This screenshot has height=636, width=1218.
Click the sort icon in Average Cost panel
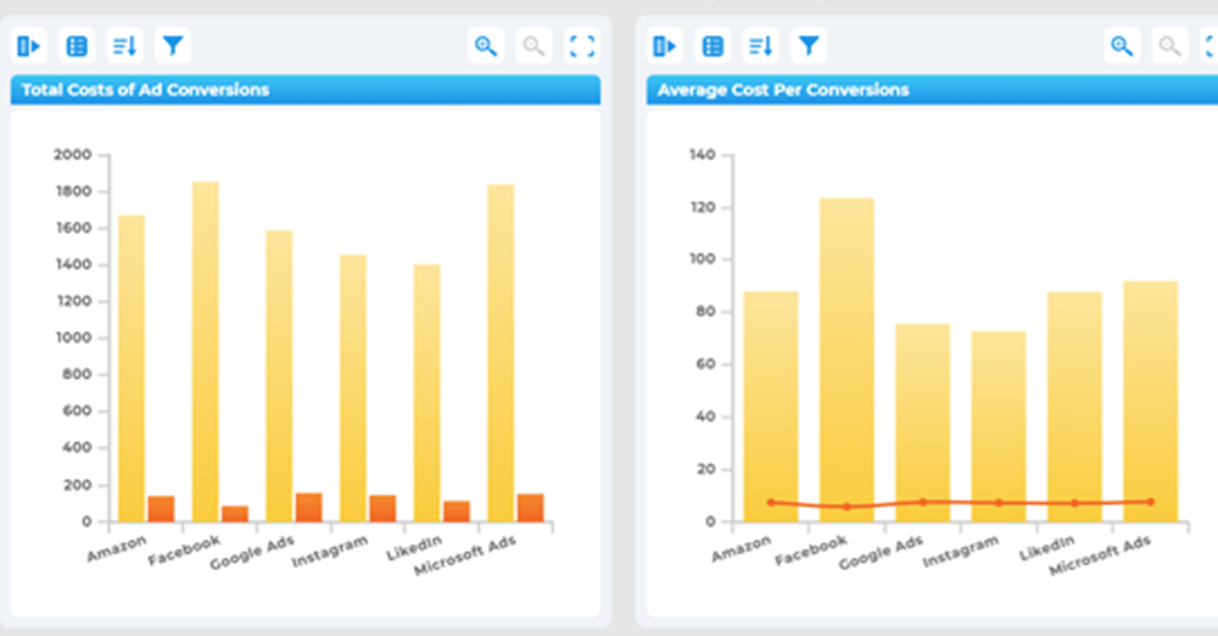(761, 45)
